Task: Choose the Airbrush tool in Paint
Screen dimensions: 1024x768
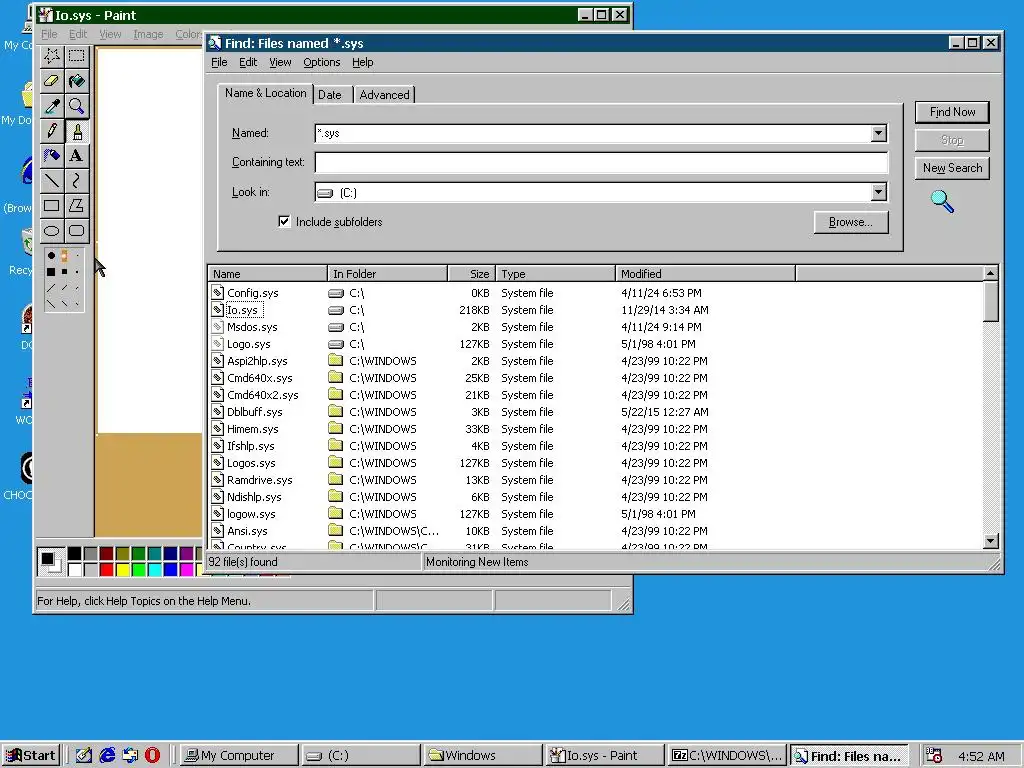Action: pos(52,155)
